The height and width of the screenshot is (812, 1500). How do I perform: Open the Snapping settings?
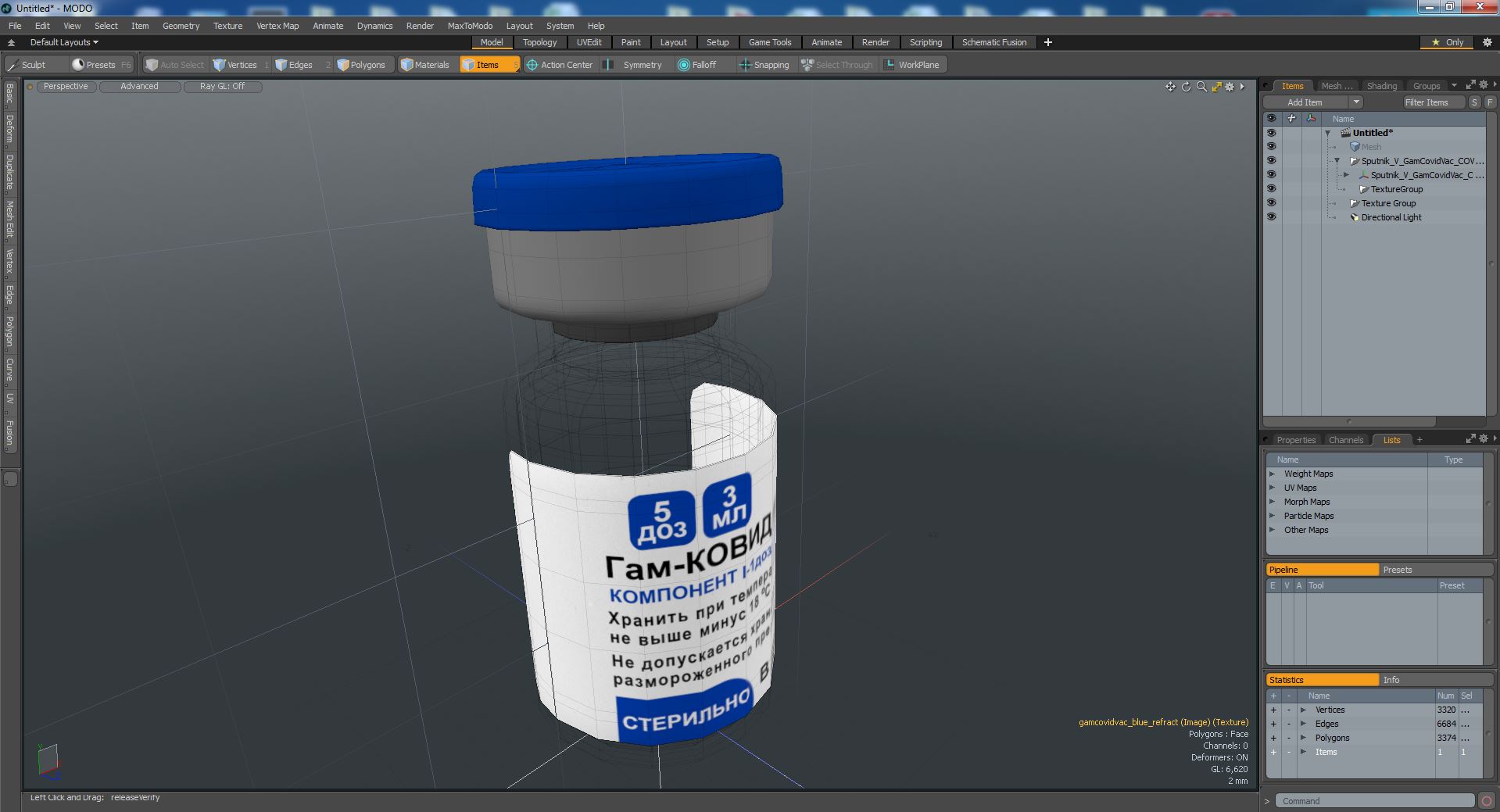coord(764,65)
